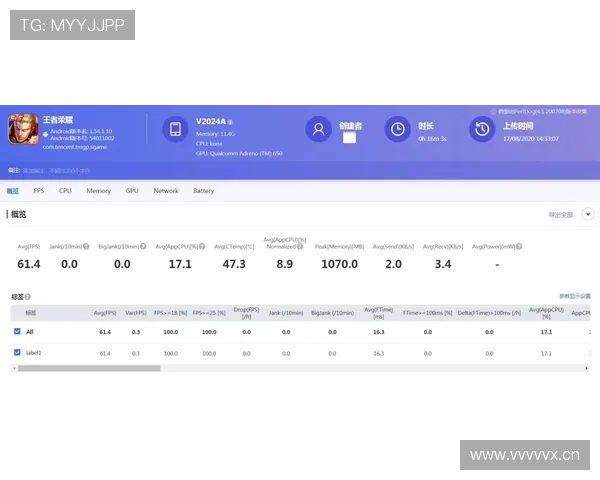This screenshot has height=480, width=600.
Task: Select the GPU tab
Action: point(132,191)
